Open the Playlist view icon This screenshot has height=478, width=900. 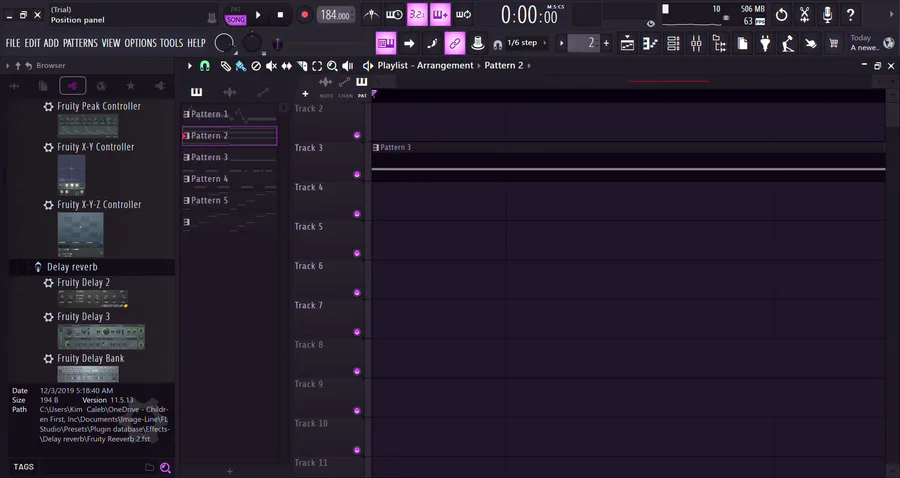click(x=627, y=43)
